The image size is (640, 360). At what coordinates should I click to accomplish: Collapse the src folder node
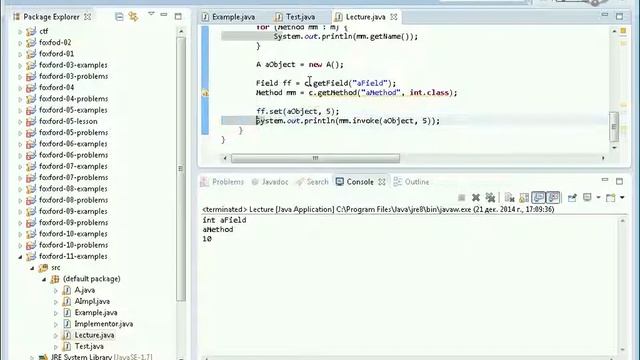pos(32,268)
